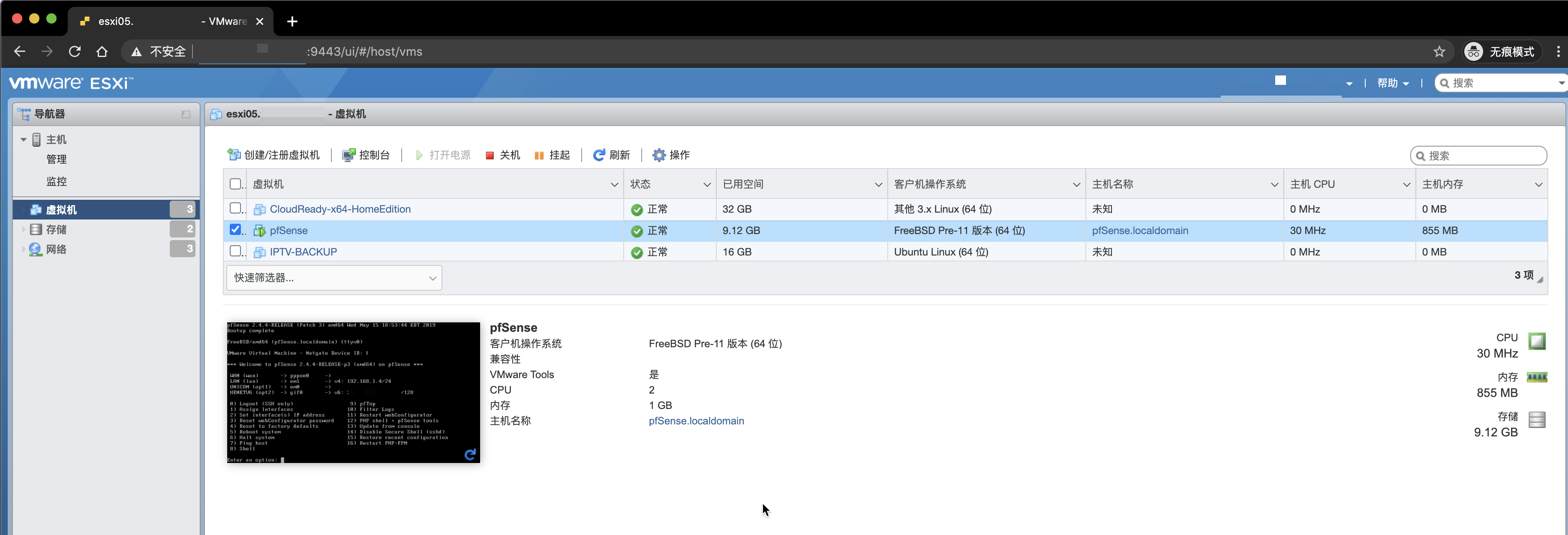Open the VM console via 控制台 icon
This screenshot has width=1568, height=535.
[349, 155]
